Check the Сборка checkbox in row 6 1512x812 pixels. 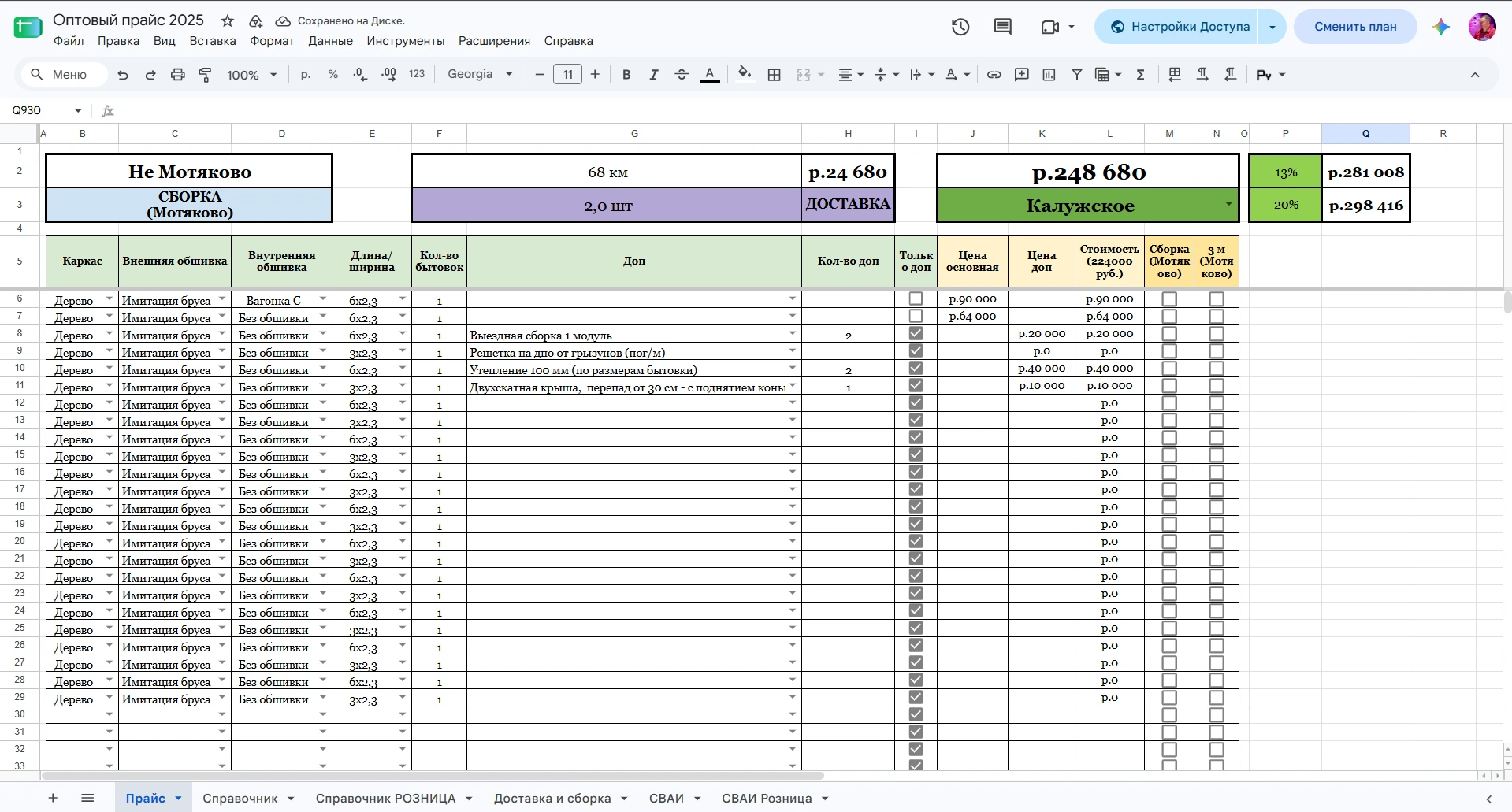tap(1169, 299)
